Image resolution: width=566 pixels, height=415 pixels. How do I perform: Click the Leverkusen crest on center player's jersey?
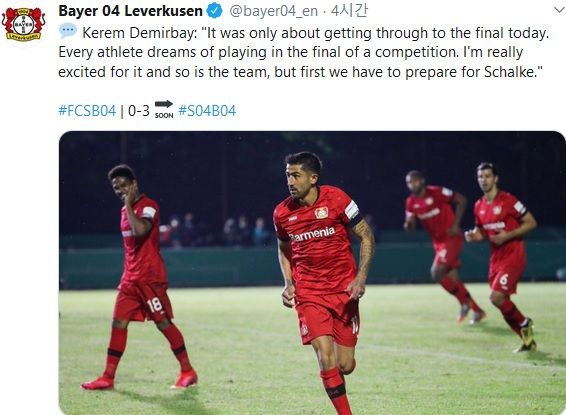pos(321,213)
